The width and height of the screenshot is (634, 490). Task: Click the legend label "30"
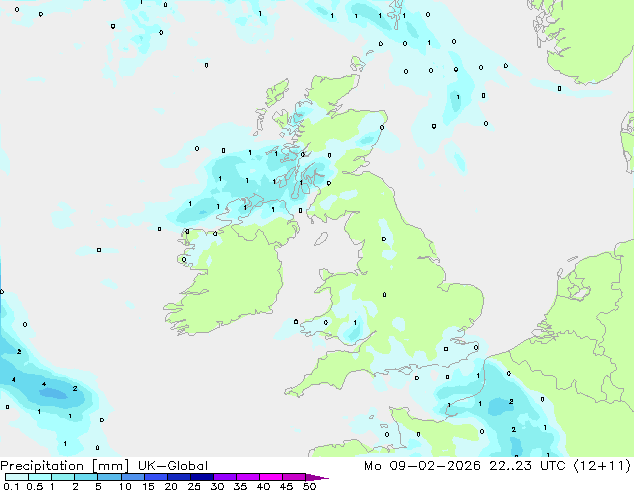coord(217,486)
